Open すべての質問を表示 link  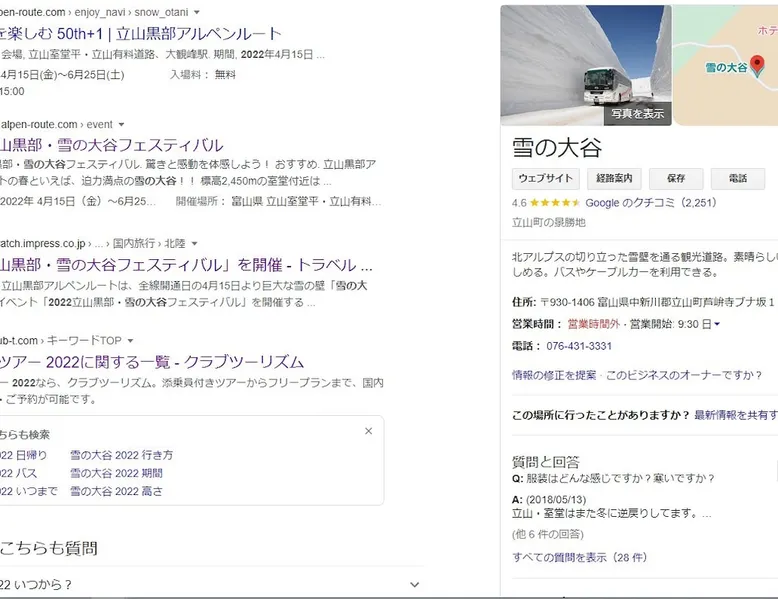point(579,557)
